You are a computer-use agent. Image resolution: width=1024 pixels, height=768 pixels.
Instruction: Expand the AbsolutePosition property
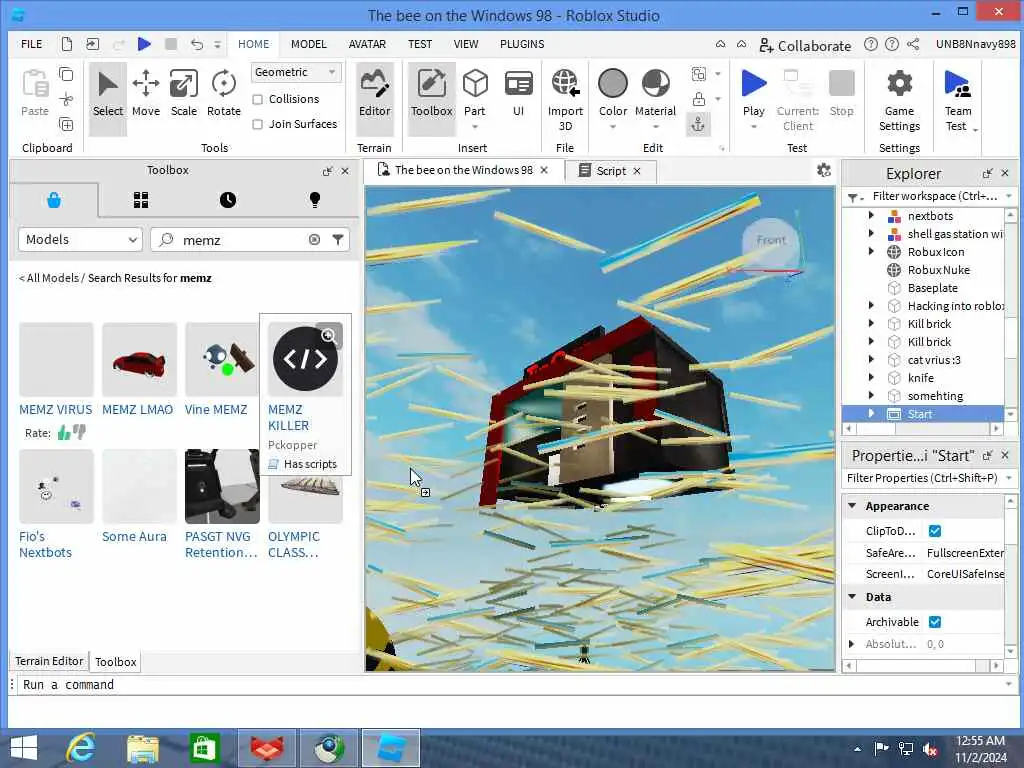852,644
